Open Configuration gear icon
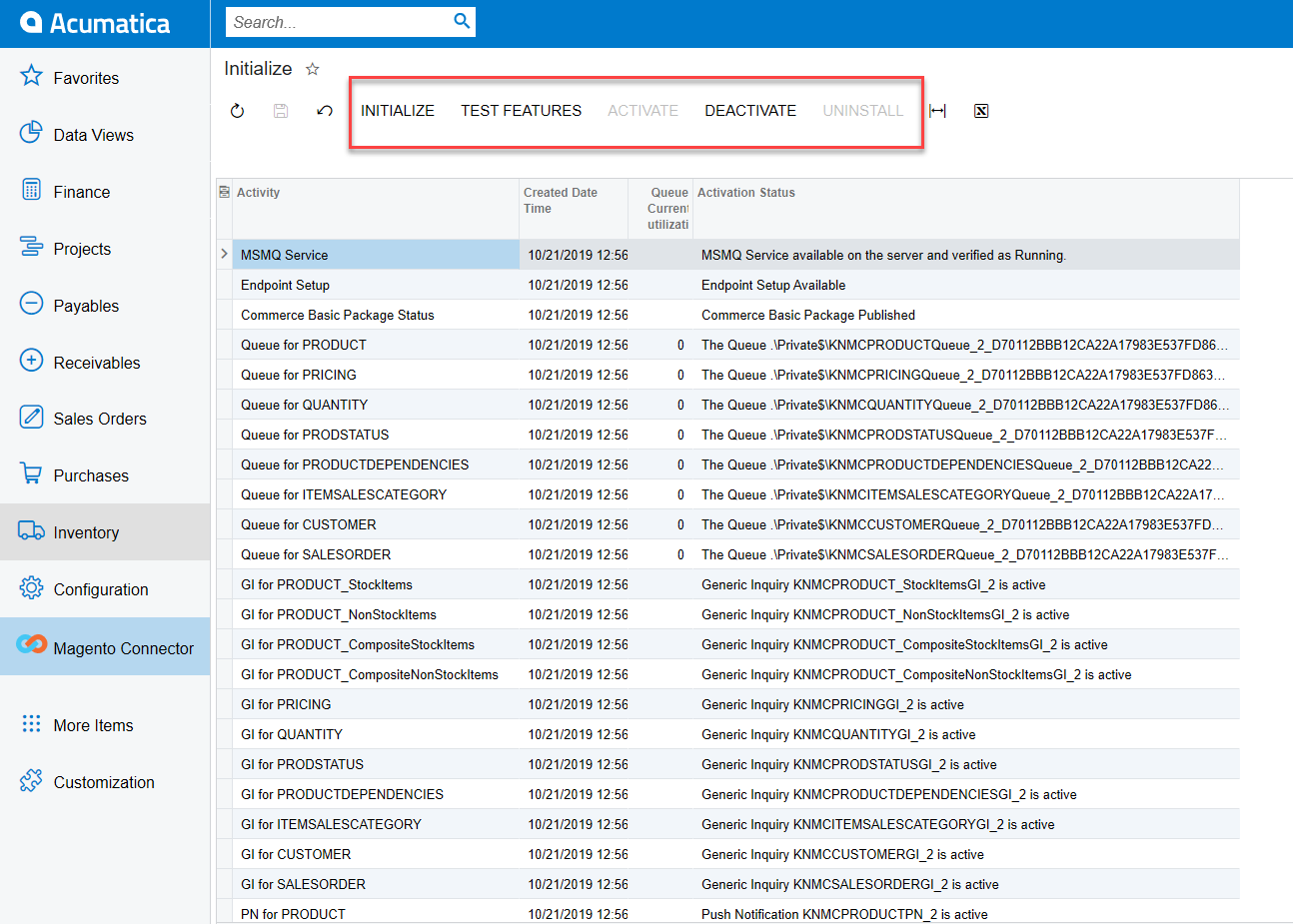This screenshot has height=924, width=1293. (x=31, y=587)
